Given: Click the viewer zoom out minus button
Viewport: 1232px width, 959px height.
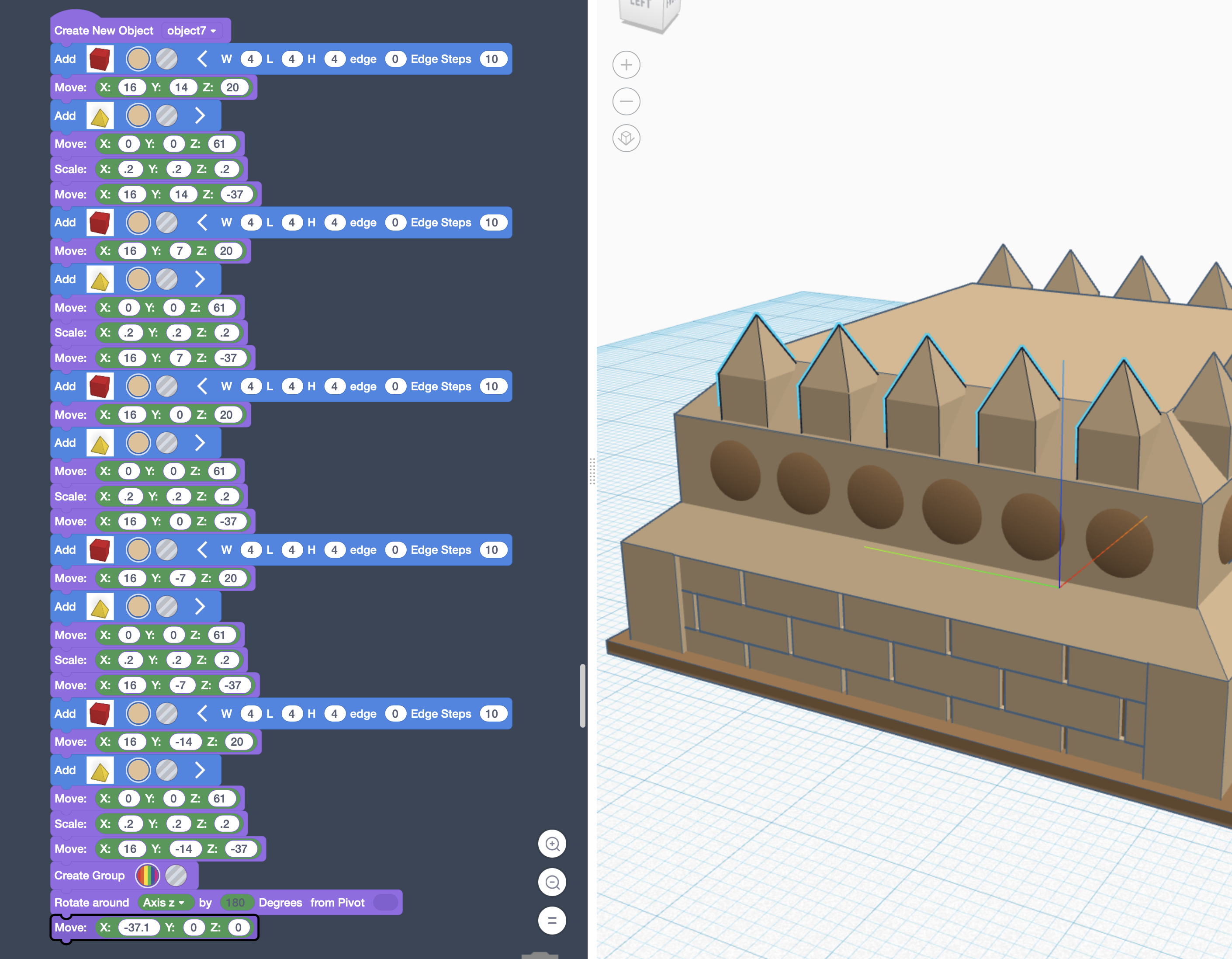Looking at the screenshot, I should click(626, 101).
